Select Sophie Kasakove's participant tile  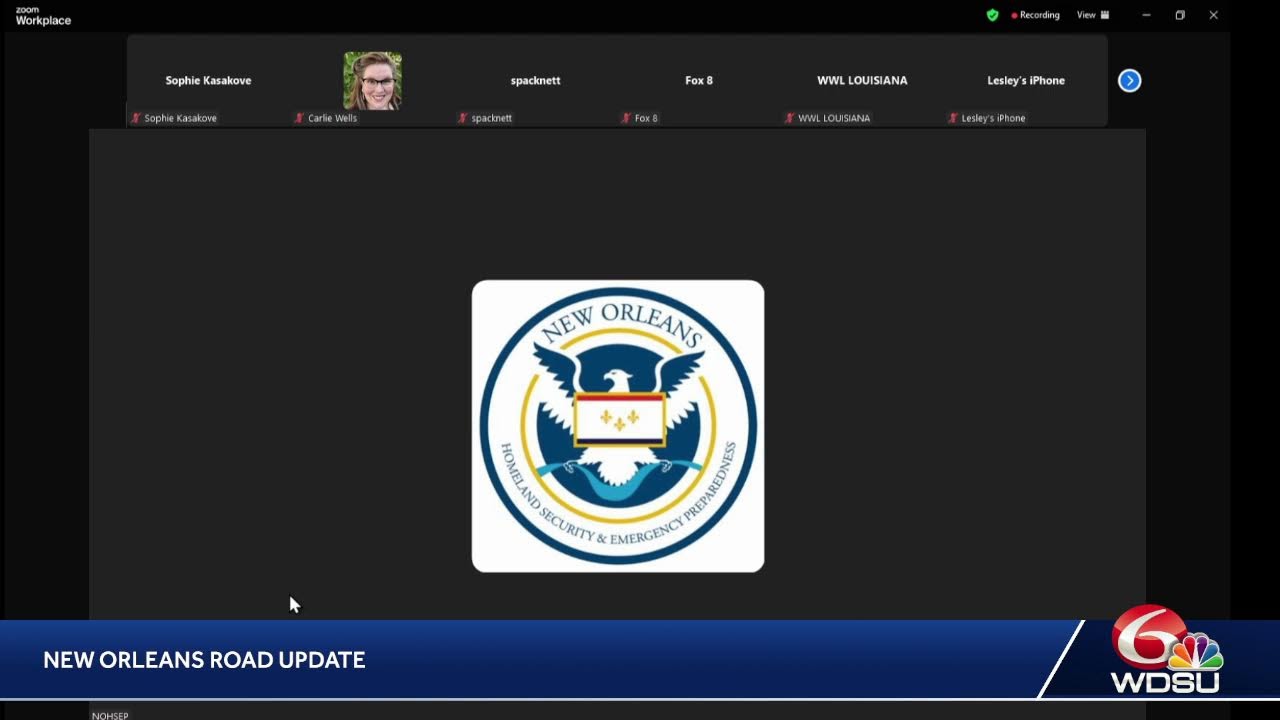(x=208, y=81)
